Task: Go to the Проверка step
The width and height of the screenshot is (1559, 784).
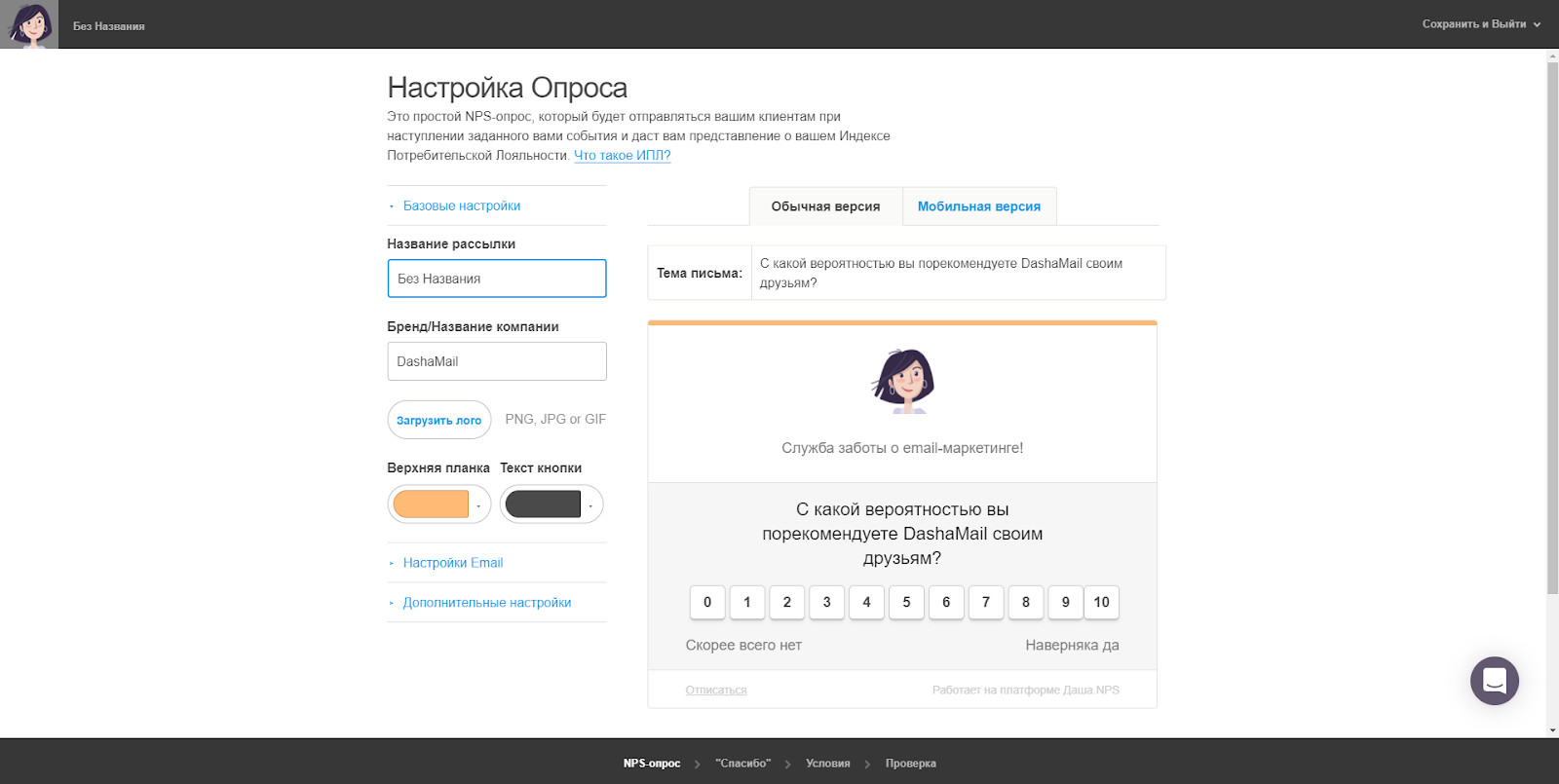Action: [x=911, y=764]
